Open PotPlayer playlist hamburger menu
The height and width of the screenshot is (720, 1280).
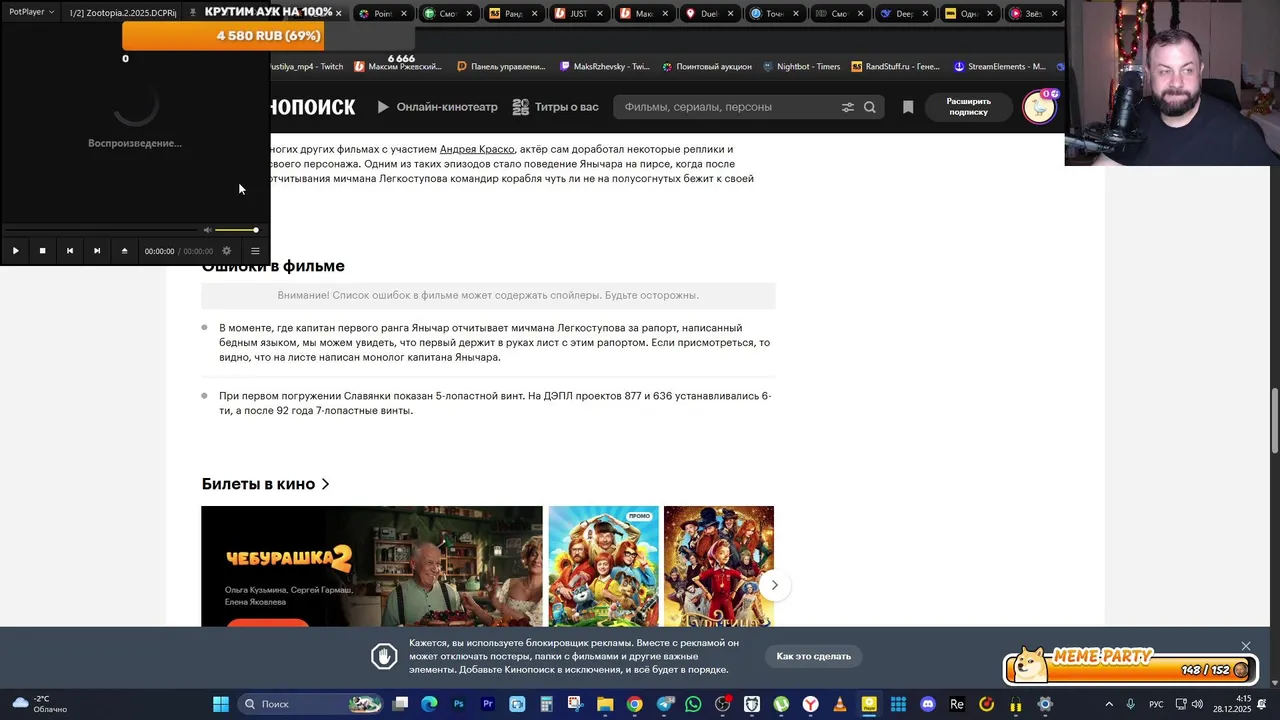point(255,251)
